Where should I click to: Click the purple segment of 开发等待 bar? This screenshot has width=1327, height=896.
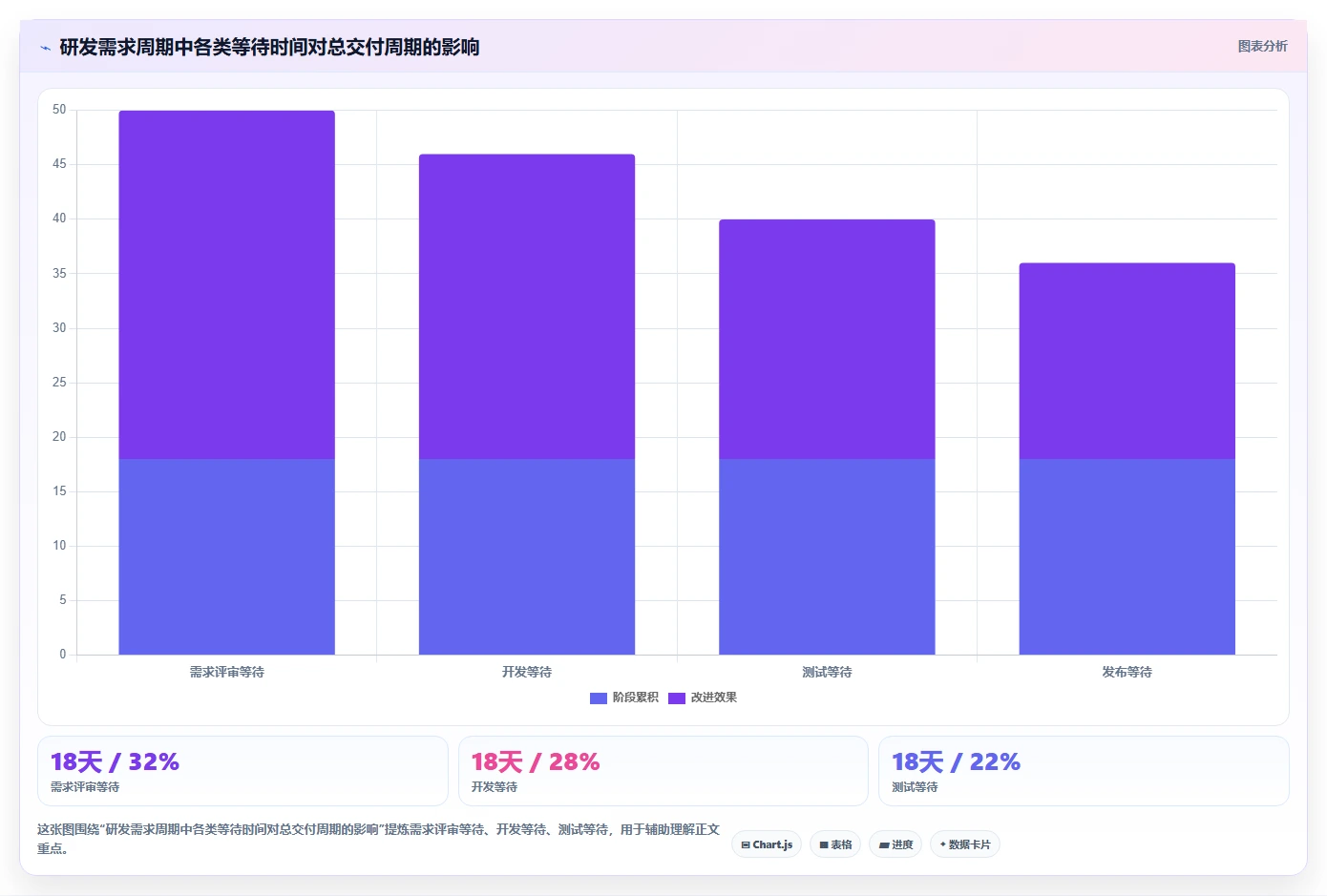point(527,306)
